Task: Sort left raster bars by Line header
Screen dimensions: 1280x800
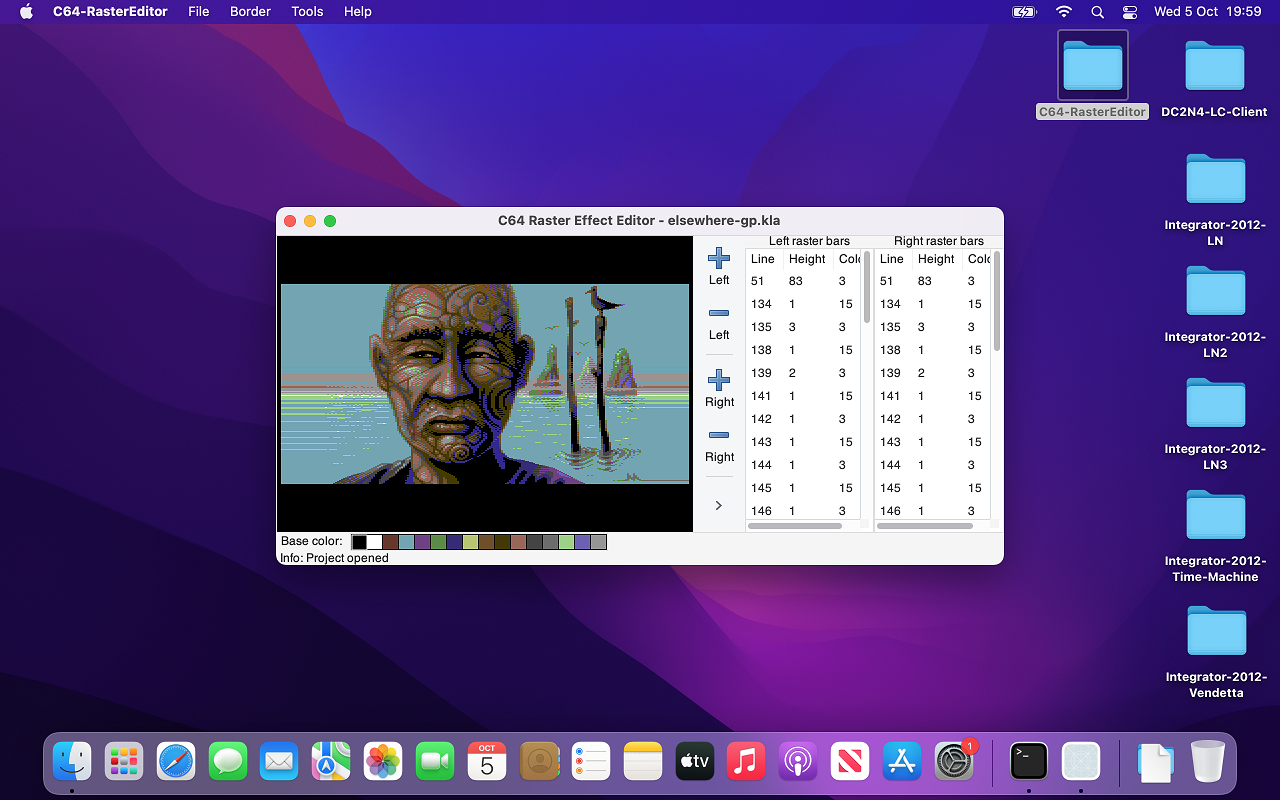Action: tap(763, 259)
